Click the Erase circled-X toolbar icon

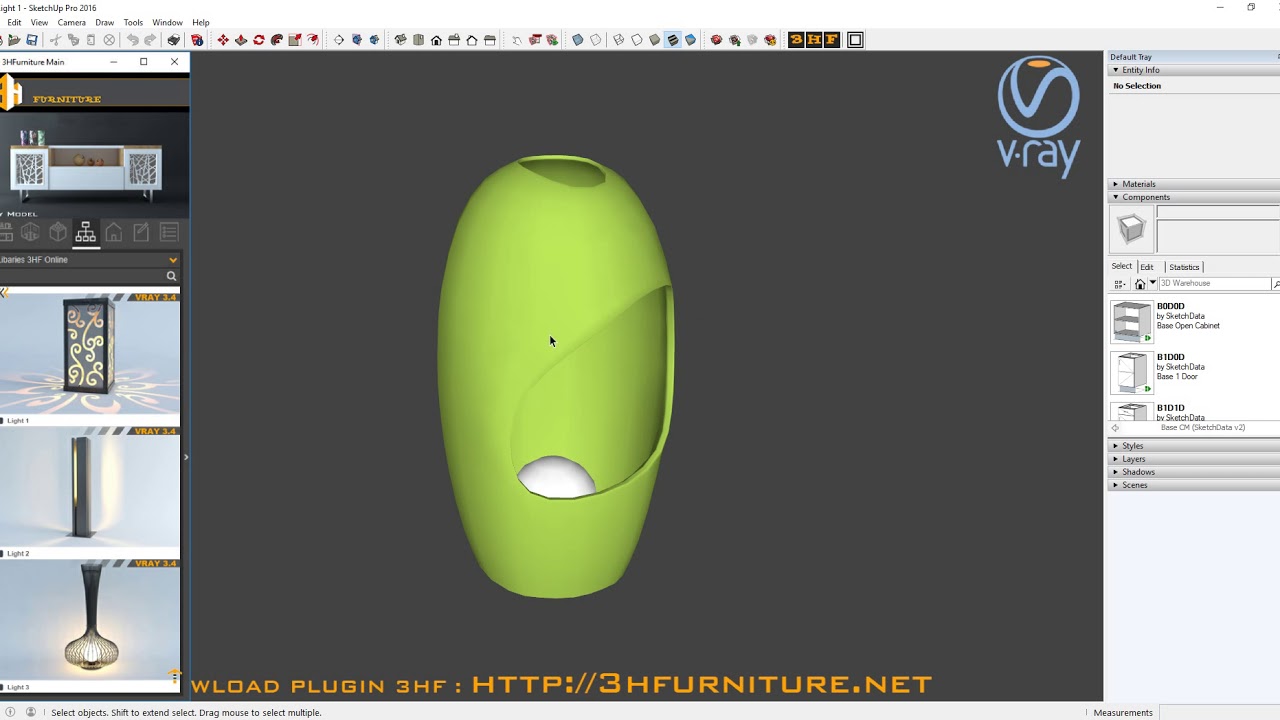click(x=109, y=40)
